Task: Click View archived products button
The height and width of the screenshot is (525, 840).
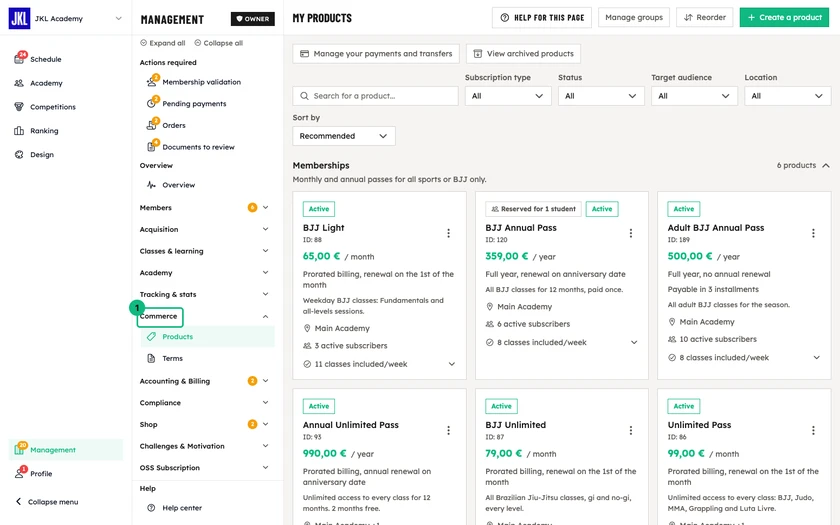Action: pyautogui.click(x=523, y=54)
